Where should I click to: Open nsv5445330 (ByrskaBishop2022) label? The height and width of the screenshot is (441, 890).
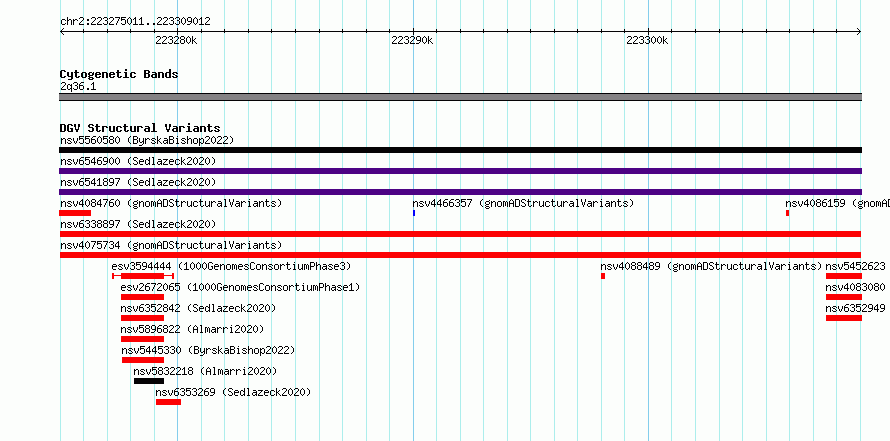pos(208,350)
